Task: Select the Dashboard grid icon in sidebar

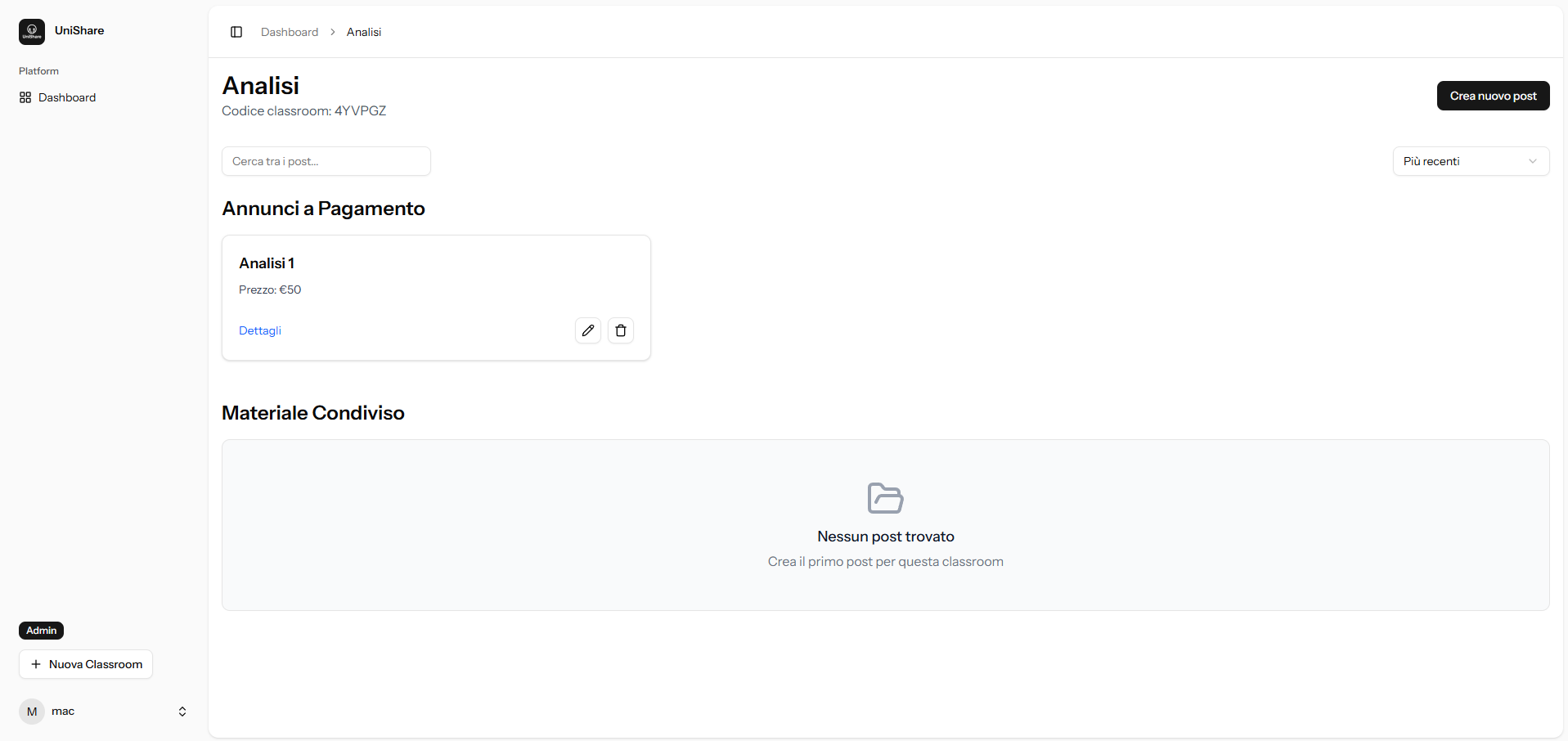Action: click(x=25, y=97)
